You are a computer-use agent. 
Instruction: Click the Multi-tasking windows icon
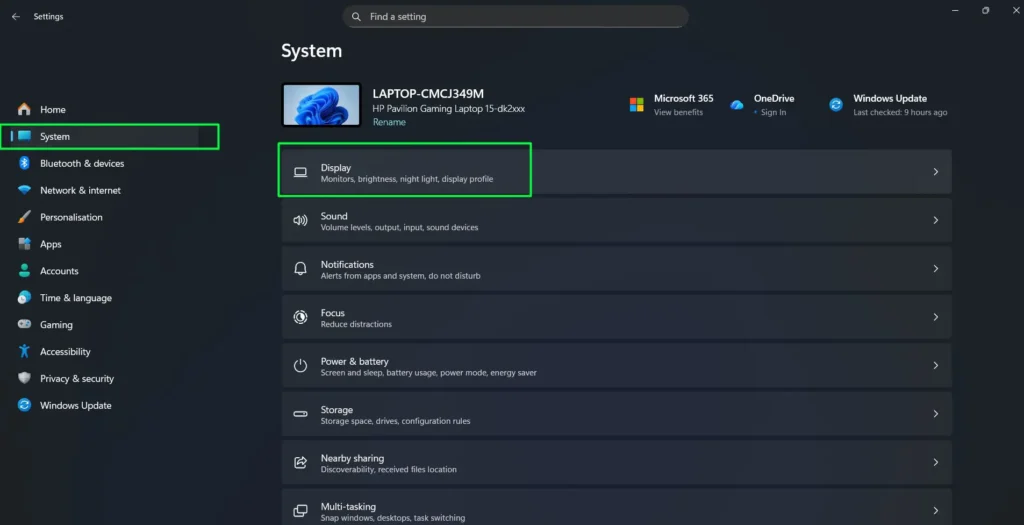pyautogui.click(x=300, y=511)
